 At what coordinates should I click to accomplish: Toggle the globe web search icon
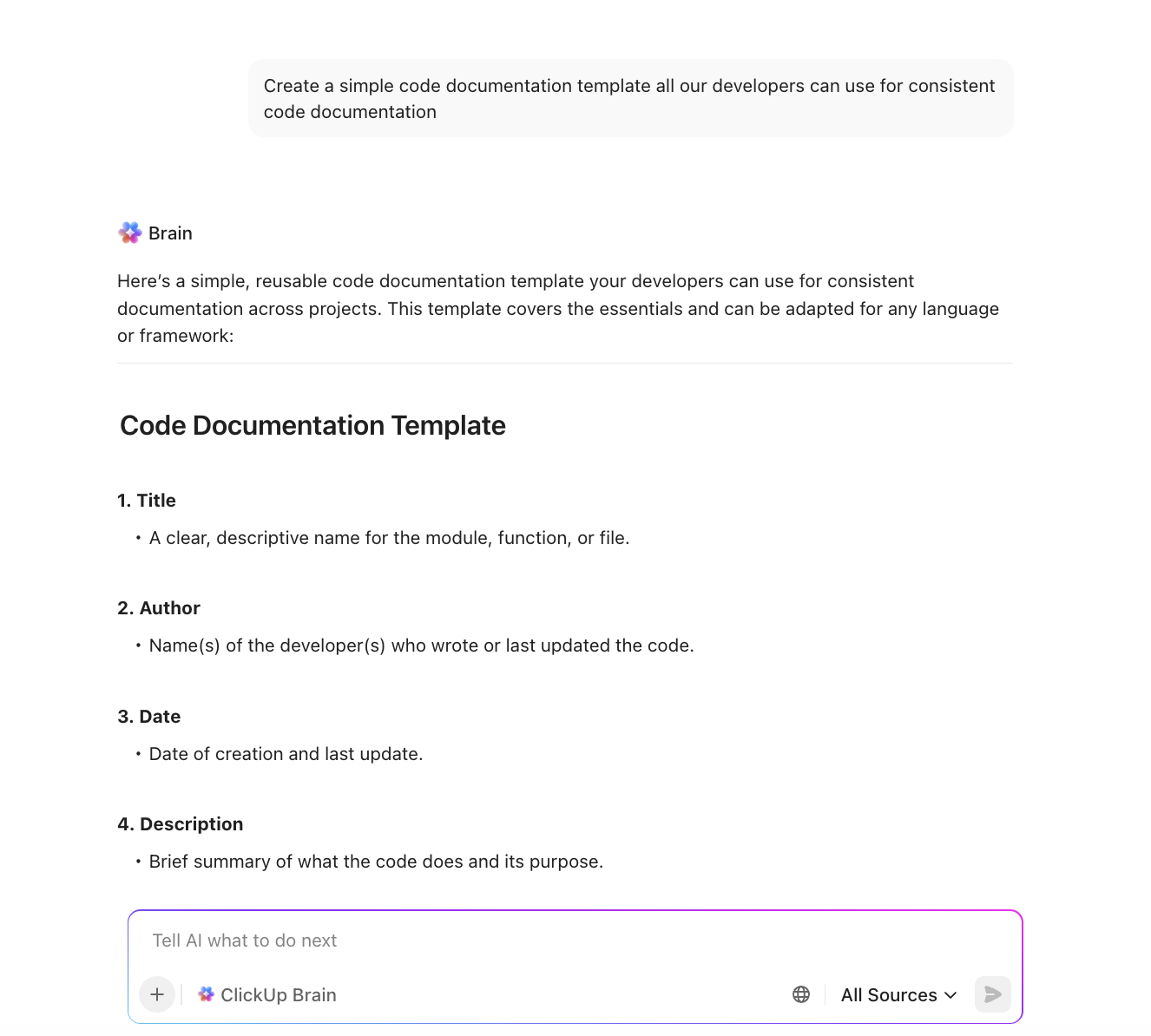[x=801, y=994]
